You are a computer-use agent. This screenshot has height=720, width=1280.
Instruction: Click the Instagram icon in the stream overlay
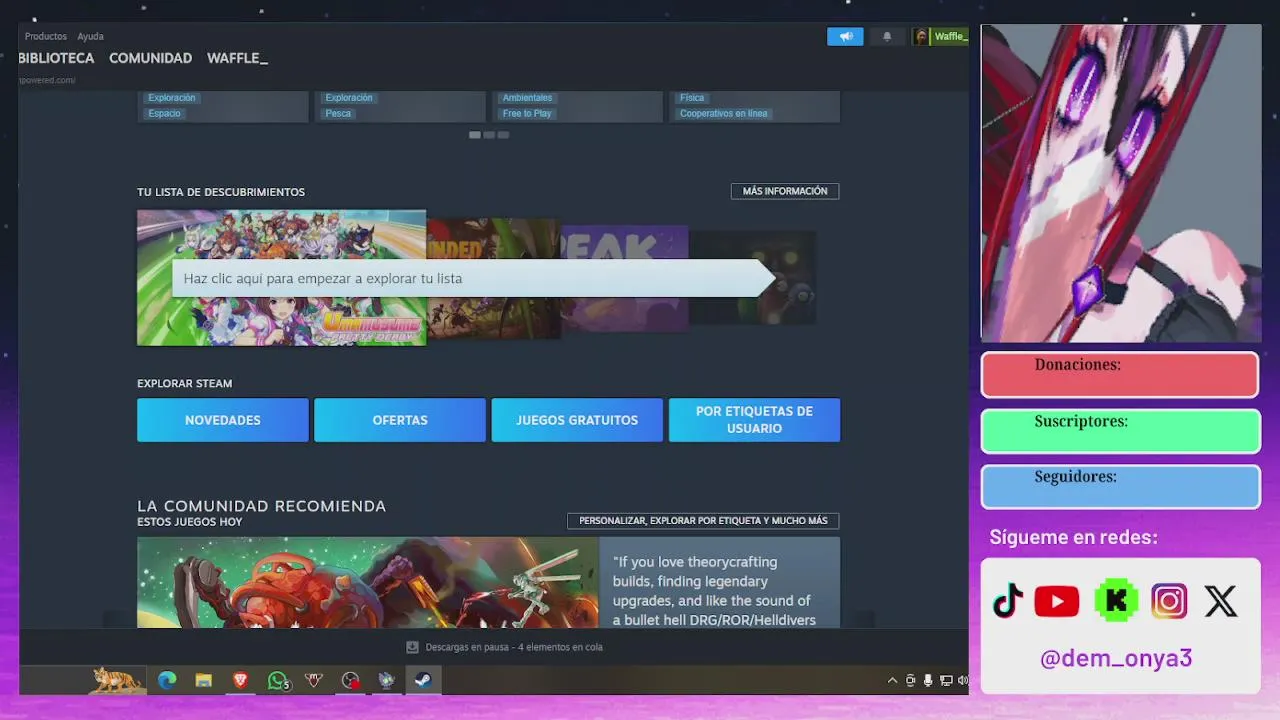point(1169,601)
